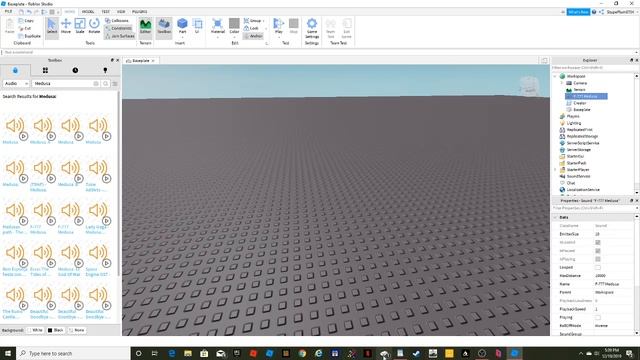Open the Audio category dropdown in Toolbox
This screenshot has height=360, width=640.
point(16,83)
